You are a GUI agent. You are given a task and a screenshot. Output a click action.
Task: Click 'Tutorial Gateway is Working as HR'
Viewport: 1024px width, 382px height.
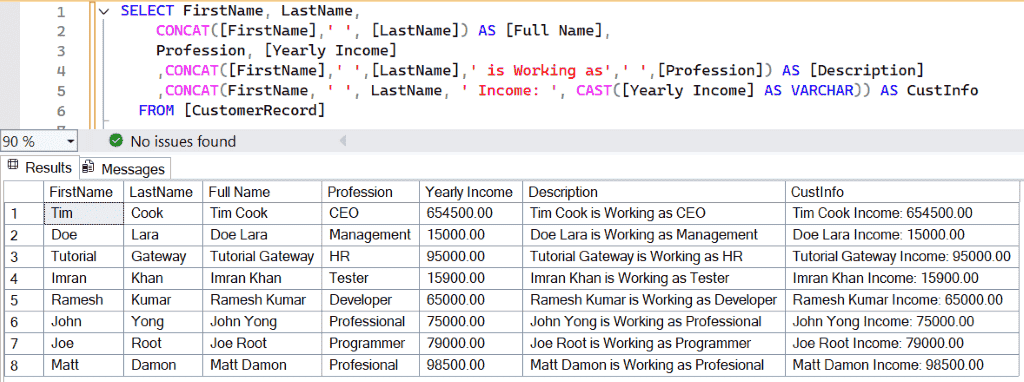tap(654, 257)
